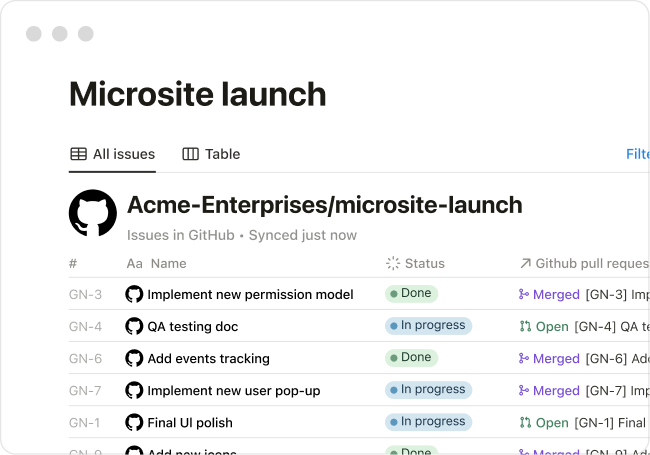Open the Open pull request link for GN-1
The height and width of the screenshot is (455, 650).
[551, 422]
